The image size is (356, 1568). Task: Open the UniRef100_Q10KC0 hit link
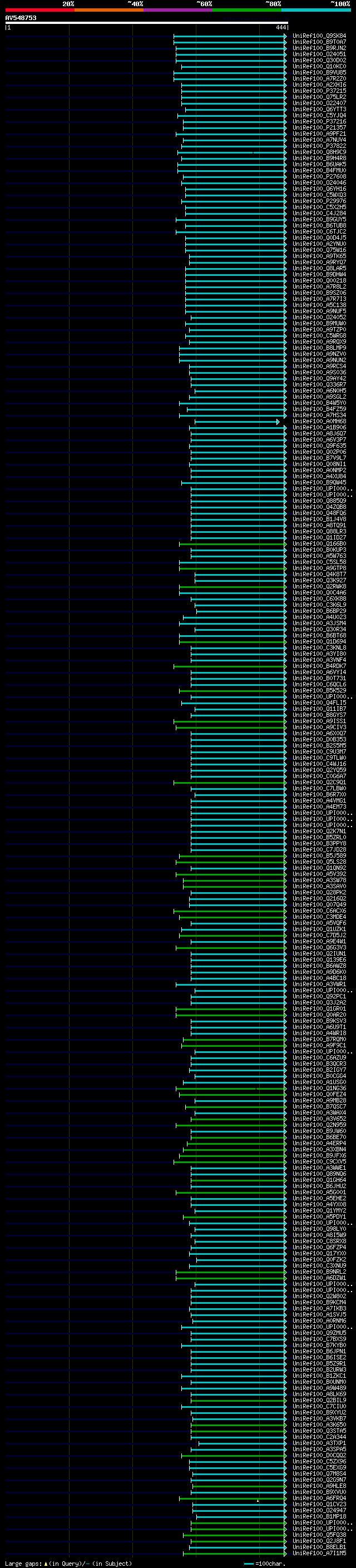coord(319,66)
